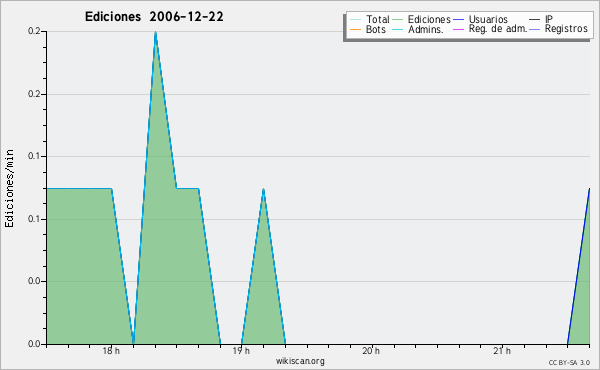Click the CC BY-SA 3.0 license text
The height and width of the screenshot is (370, 600).
pyautogui.click(x=569, y=362)
